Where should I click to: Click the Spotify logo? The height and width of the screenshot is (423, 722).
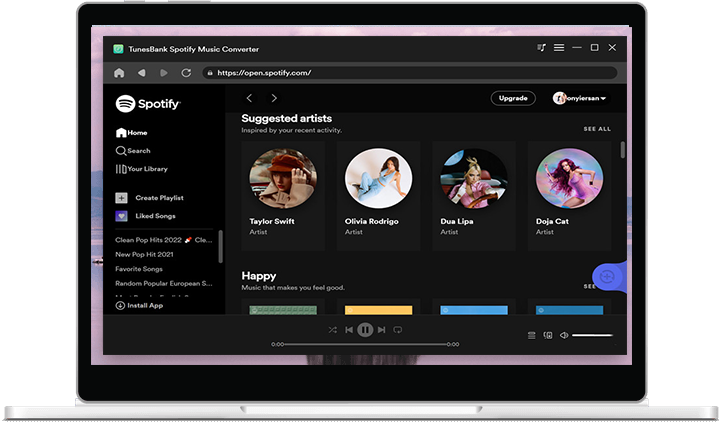tap(148, 104)
